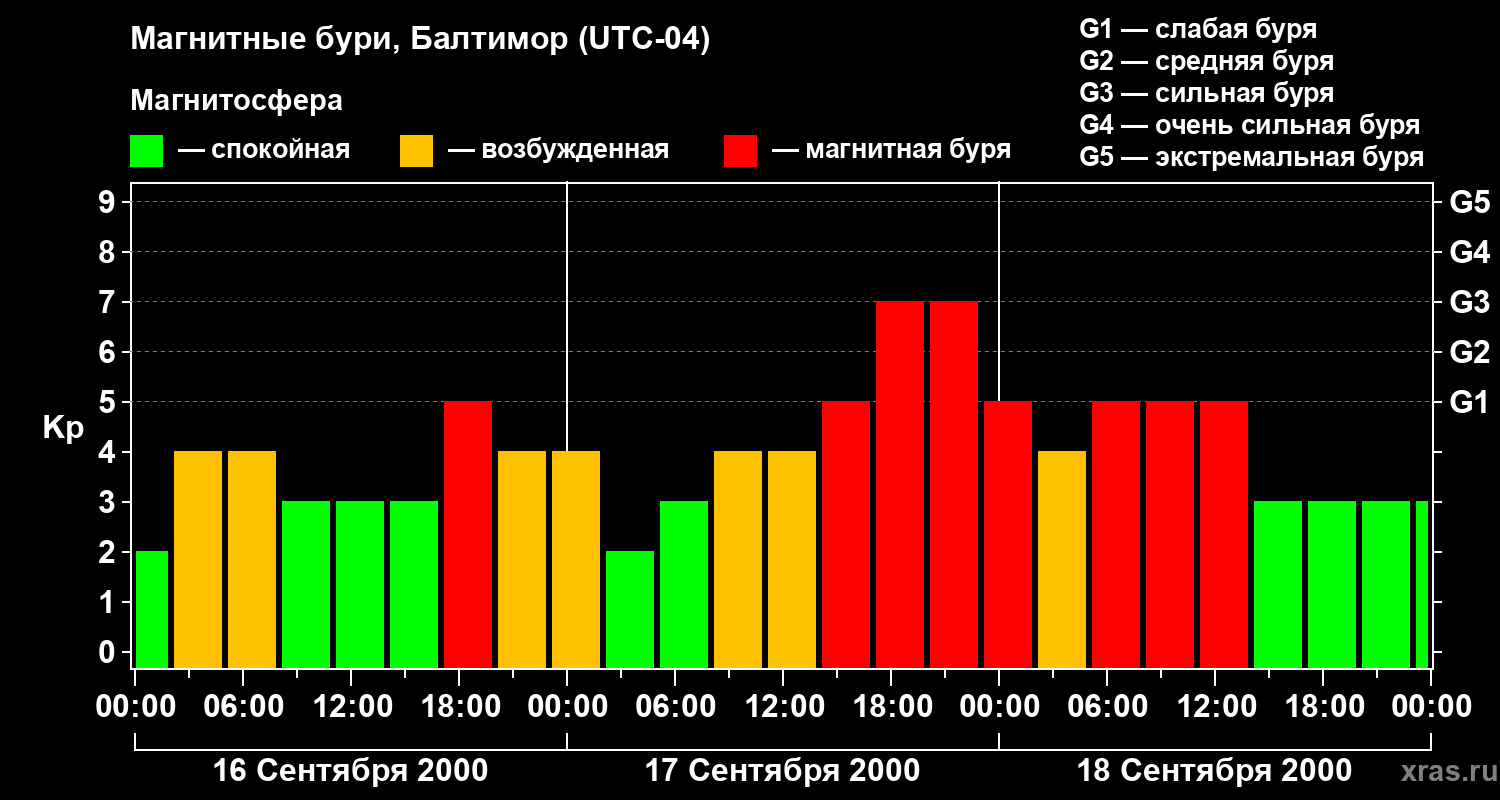Click the '18 Сентября 2000' date label
Viewport: 1500px width, 800px height.
click(x=1214, y=771)
